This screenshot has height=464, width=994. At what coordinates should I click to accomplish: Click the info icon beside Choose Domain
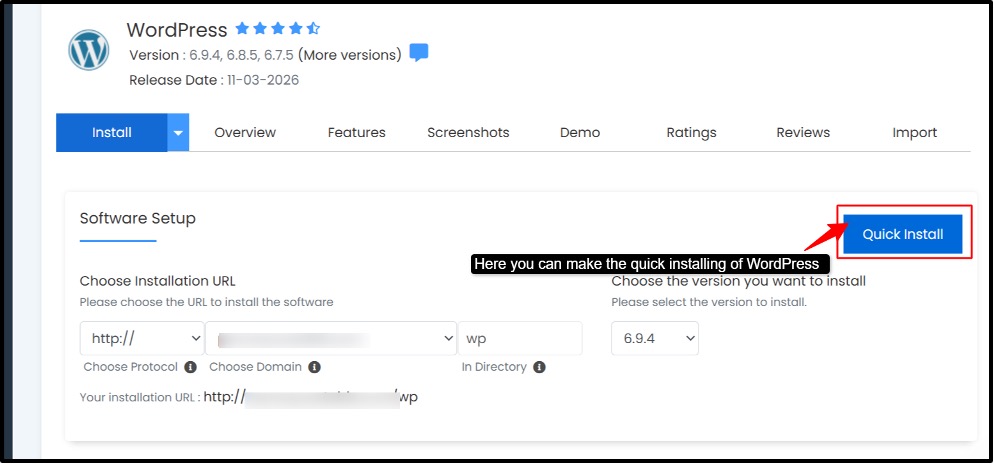314,367
